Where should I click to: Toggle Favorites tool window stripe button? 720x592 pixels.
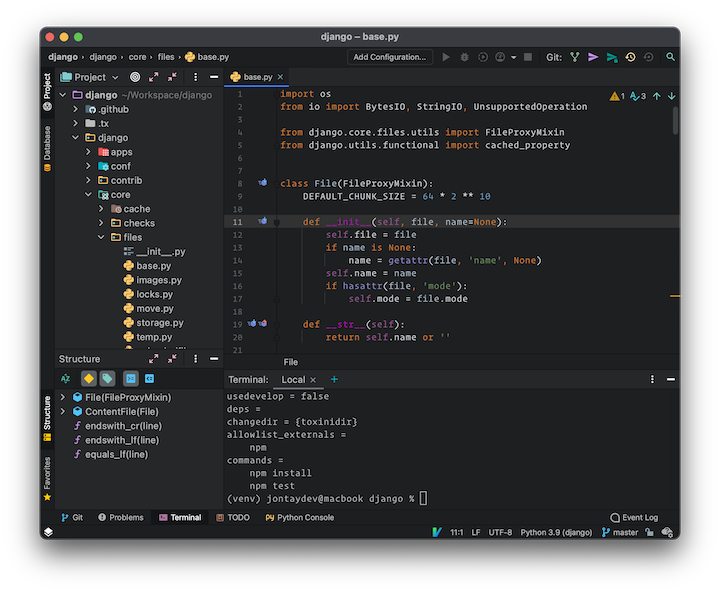pos(47,479)
